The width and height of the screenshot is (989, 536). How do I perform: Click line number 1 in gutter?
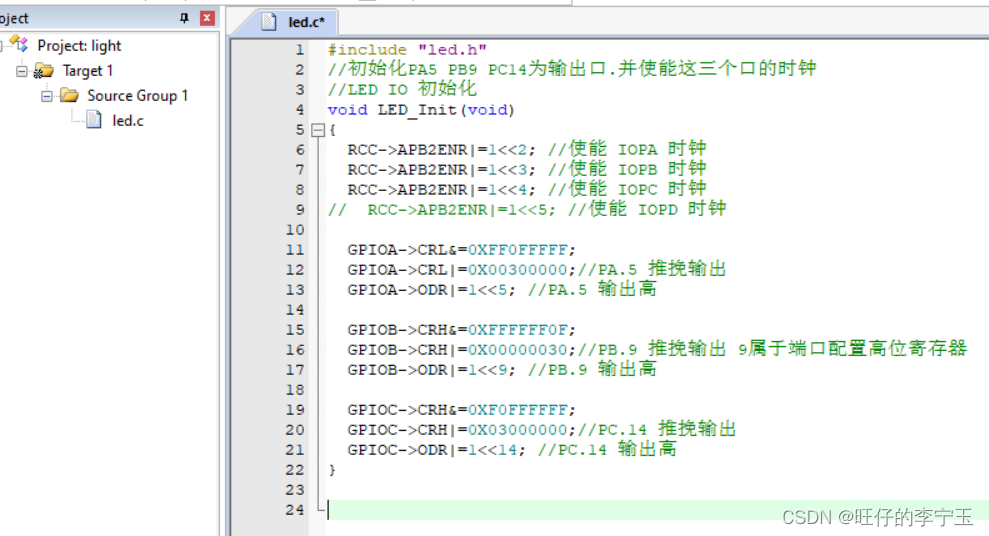point(300,50)
